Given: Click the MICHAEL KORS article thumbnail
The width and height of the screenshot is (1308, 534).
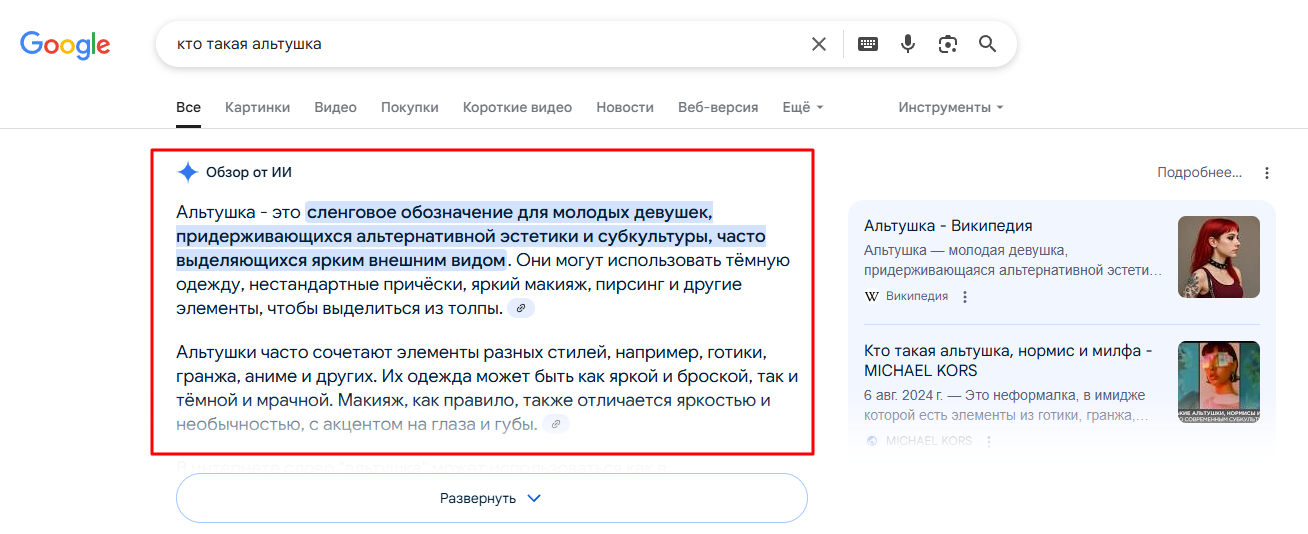Looking at the screenshot, I should pyautogui.click(x=1218, y=382).
